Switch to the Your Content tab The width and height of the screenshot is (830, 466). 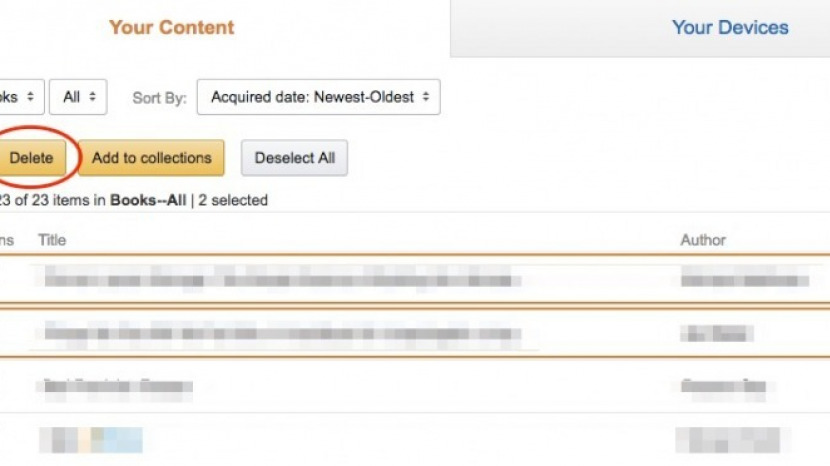(x=172, y=27)
